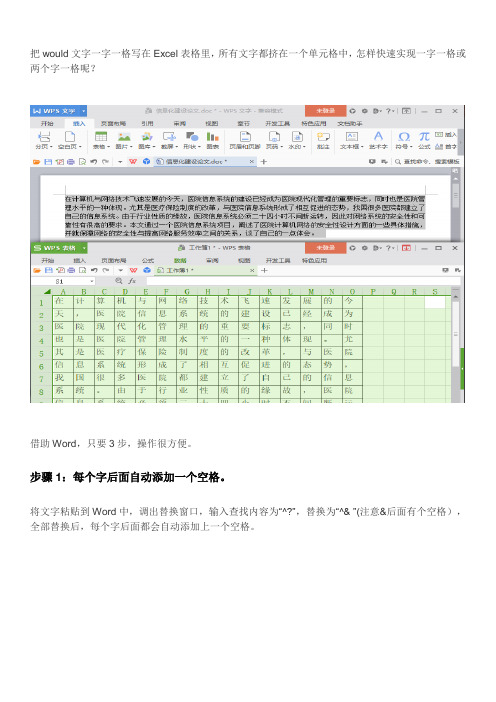Screen dimensions: 496x702
Task: Click Undo in the WPS Spreadsheet toolbar
Action: click(x=94, y=270)
